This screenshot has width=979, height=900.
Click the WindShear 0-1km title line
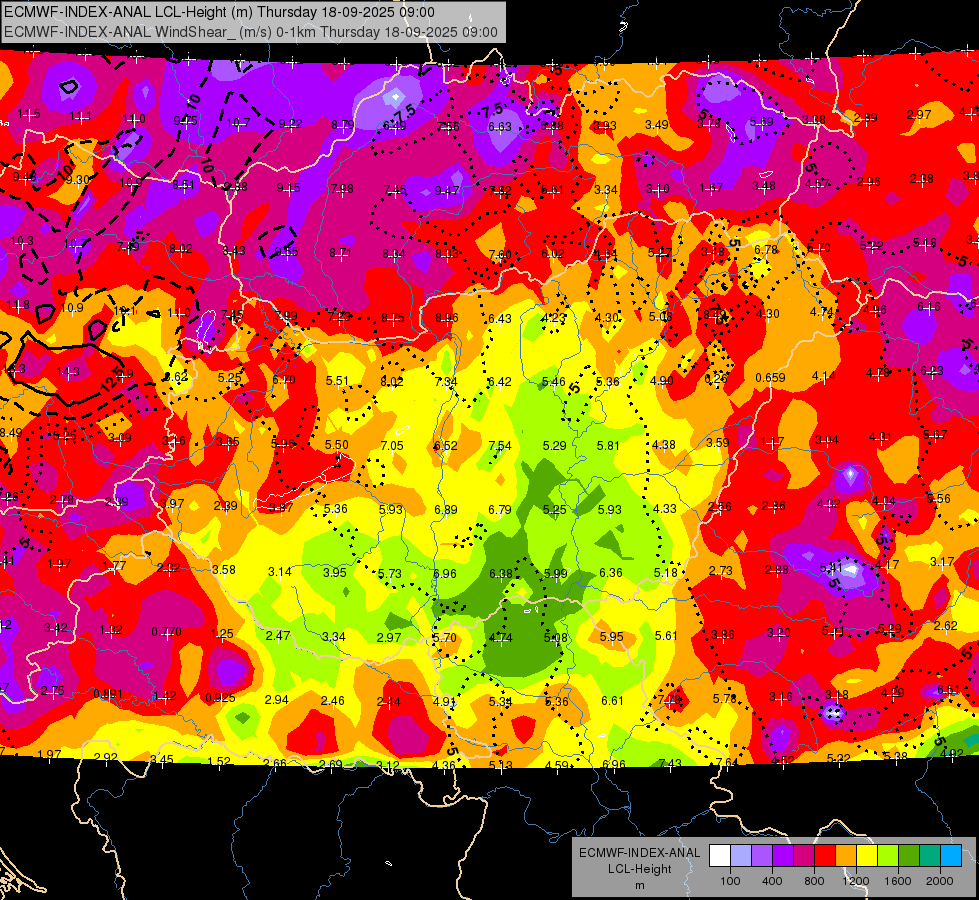(251, 32)
